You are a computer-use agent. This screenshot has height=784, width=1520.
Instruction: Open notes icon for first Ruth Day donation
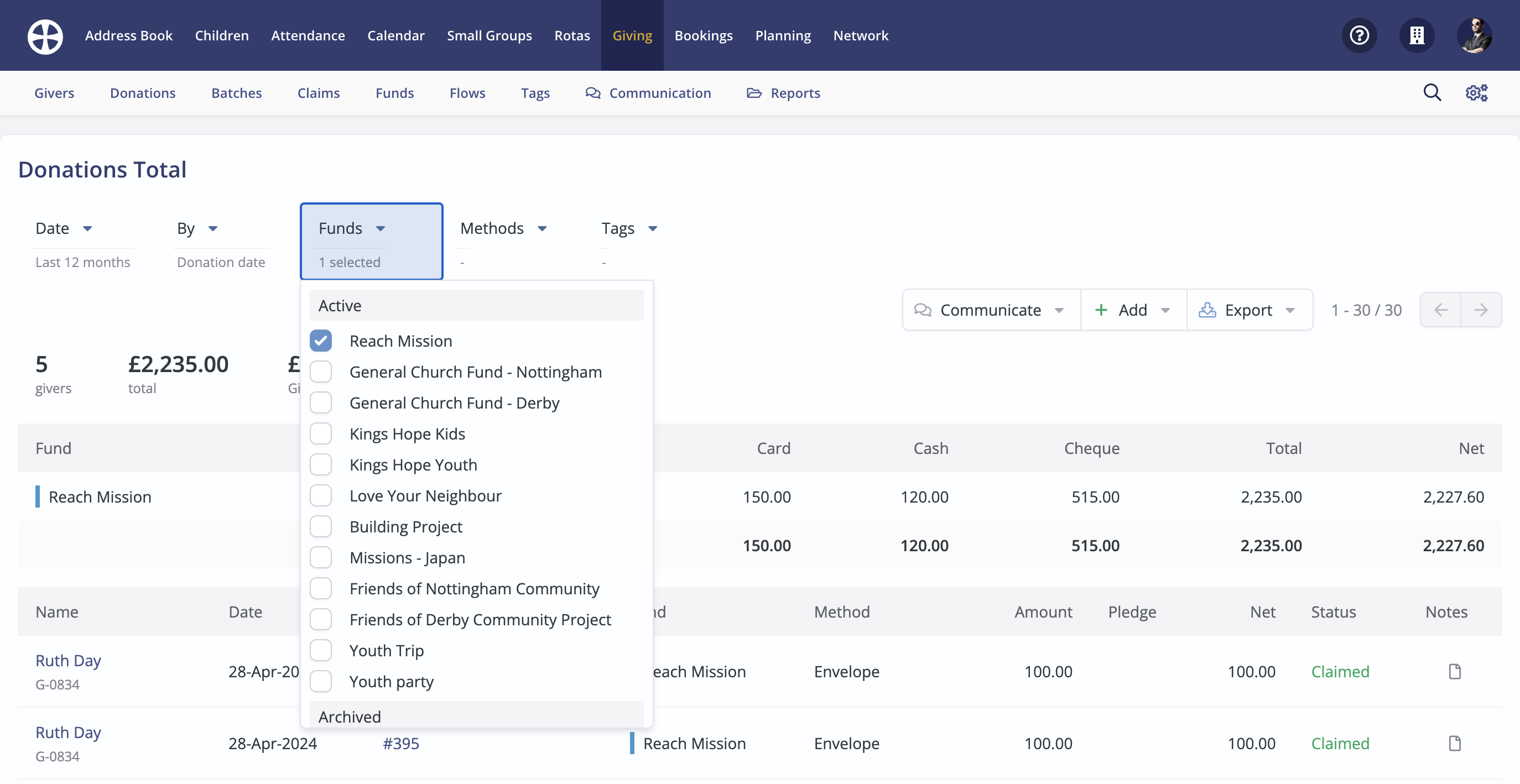(1455, 671)
